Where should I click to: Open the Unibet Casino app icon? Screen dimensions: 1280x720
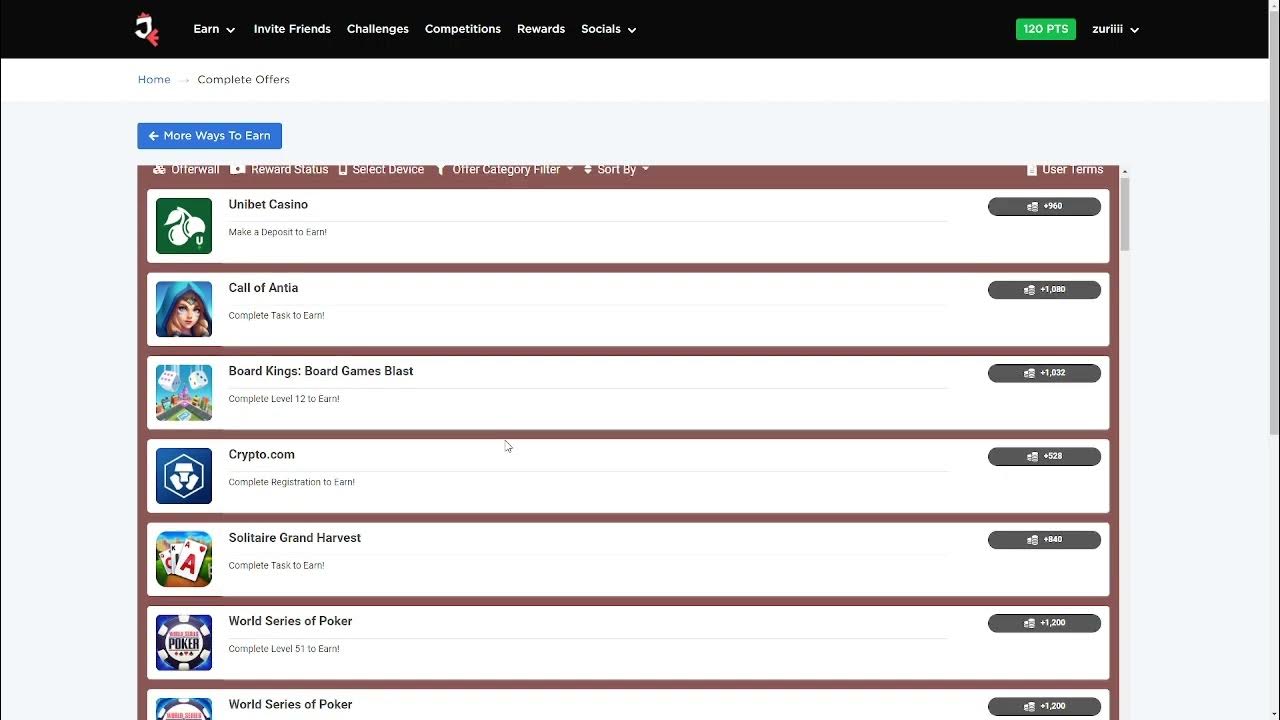[x=184, y=226]
